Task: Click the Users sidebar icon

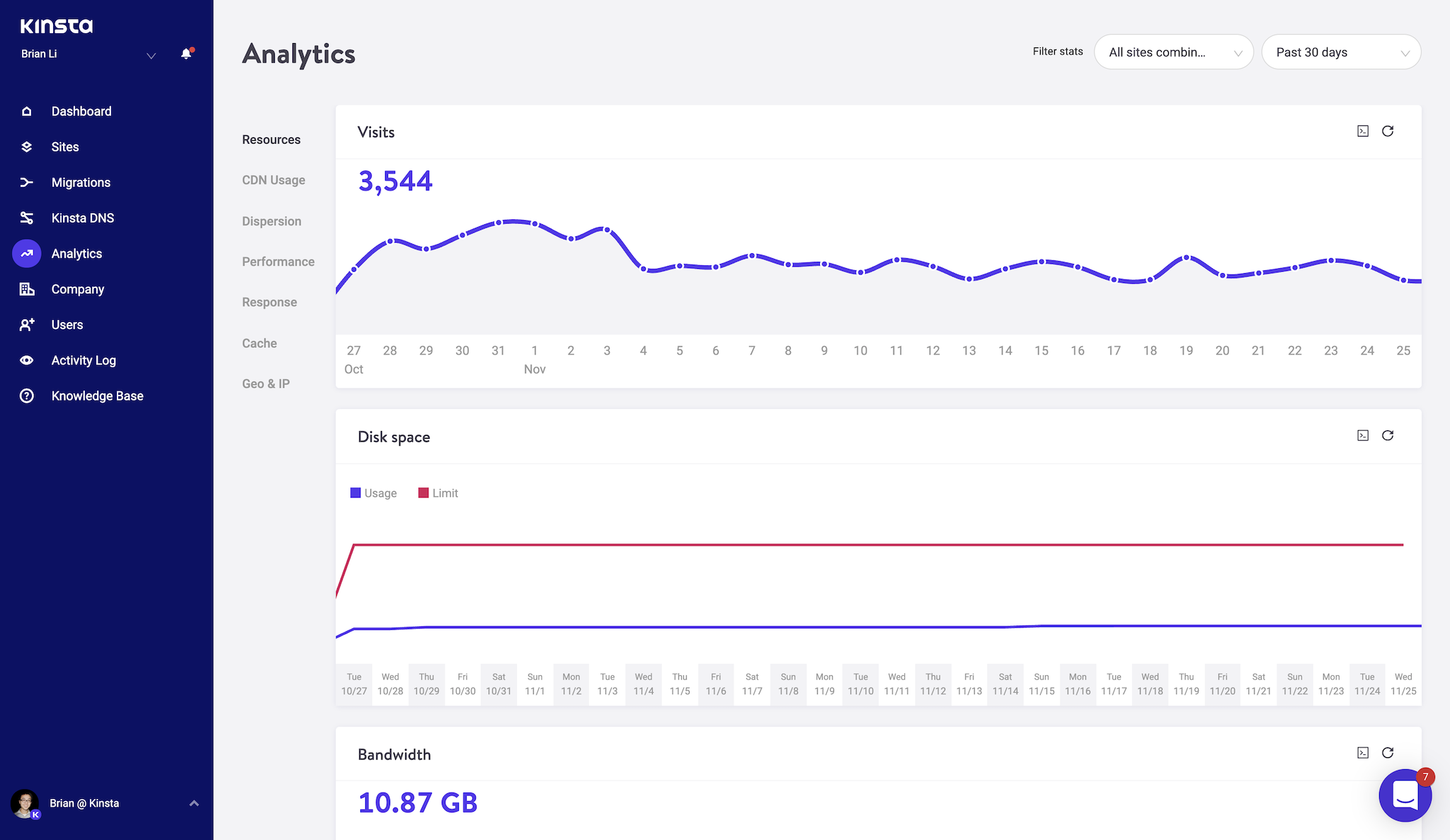Action: pyautogui.click(x=27, y=324)
